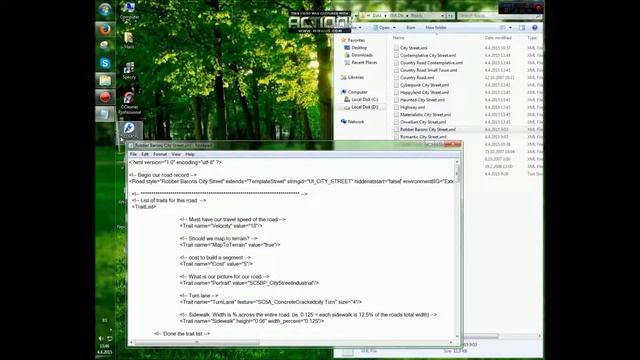Open the Format menu in Notepad
Screen dimensions: 640x360
[160, 154]
